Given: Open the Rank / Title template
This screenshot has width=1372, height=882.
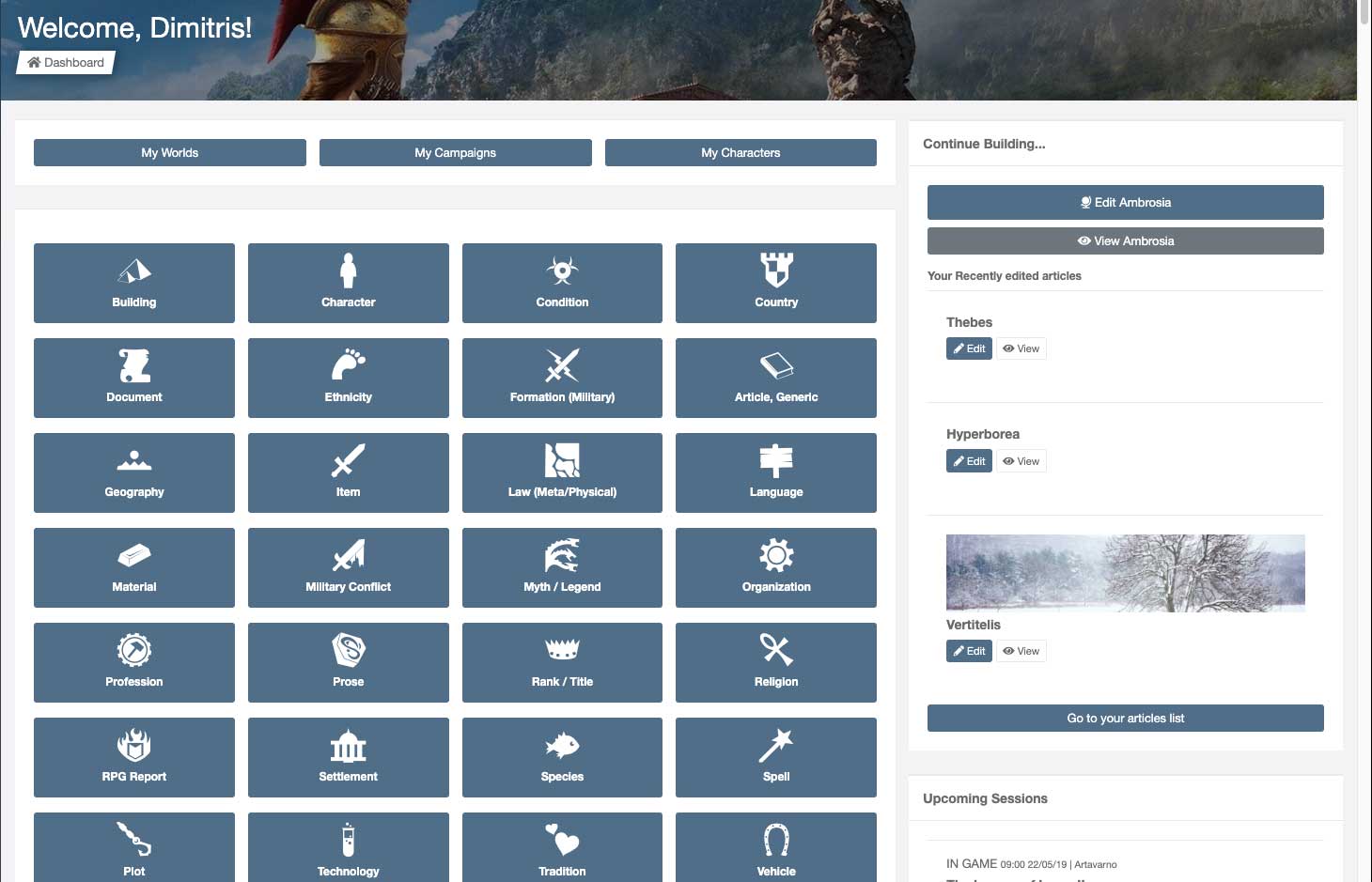Looking at the screenshot, I should click(x=561, y=662).
